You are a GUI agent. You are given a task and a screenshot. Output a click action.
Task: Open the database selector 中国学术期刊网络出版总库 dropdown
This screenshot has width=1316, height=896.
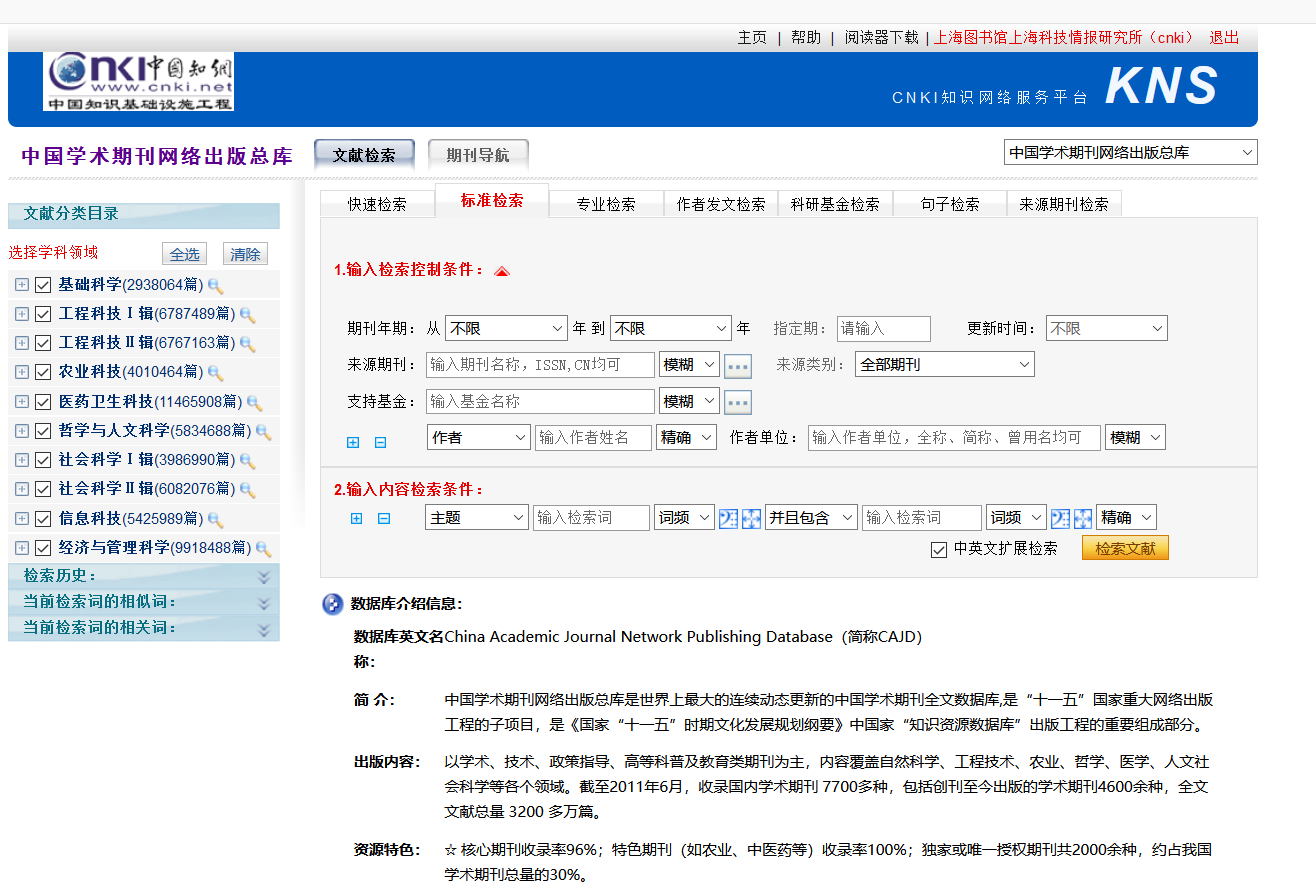point(1131,153)
